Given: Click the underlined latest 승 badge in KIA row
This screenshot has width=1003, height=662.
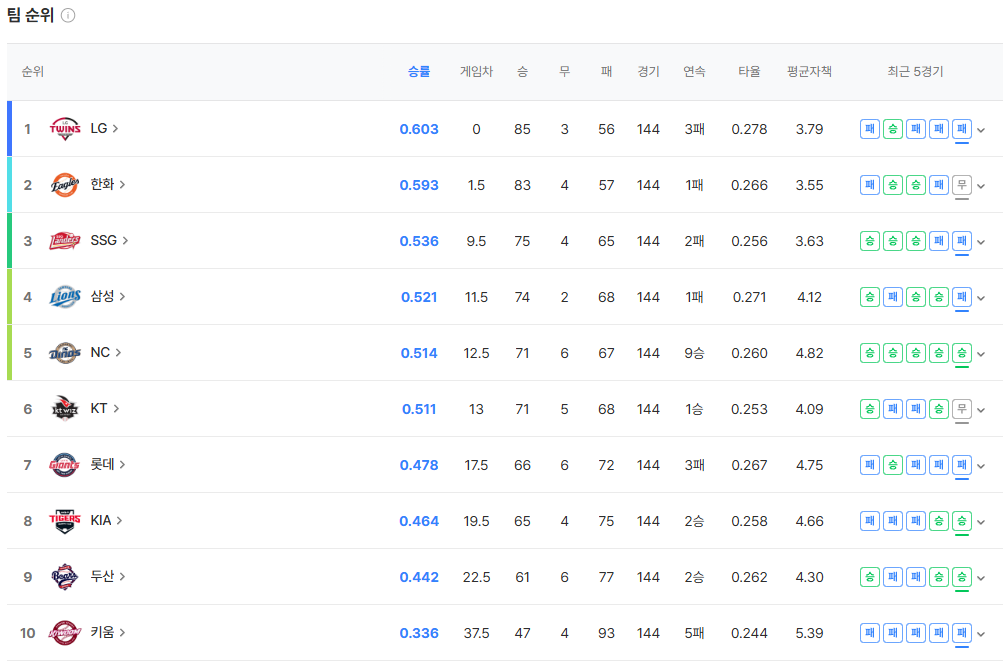Looking at the screenshot, I should click(x=961, y=521).
